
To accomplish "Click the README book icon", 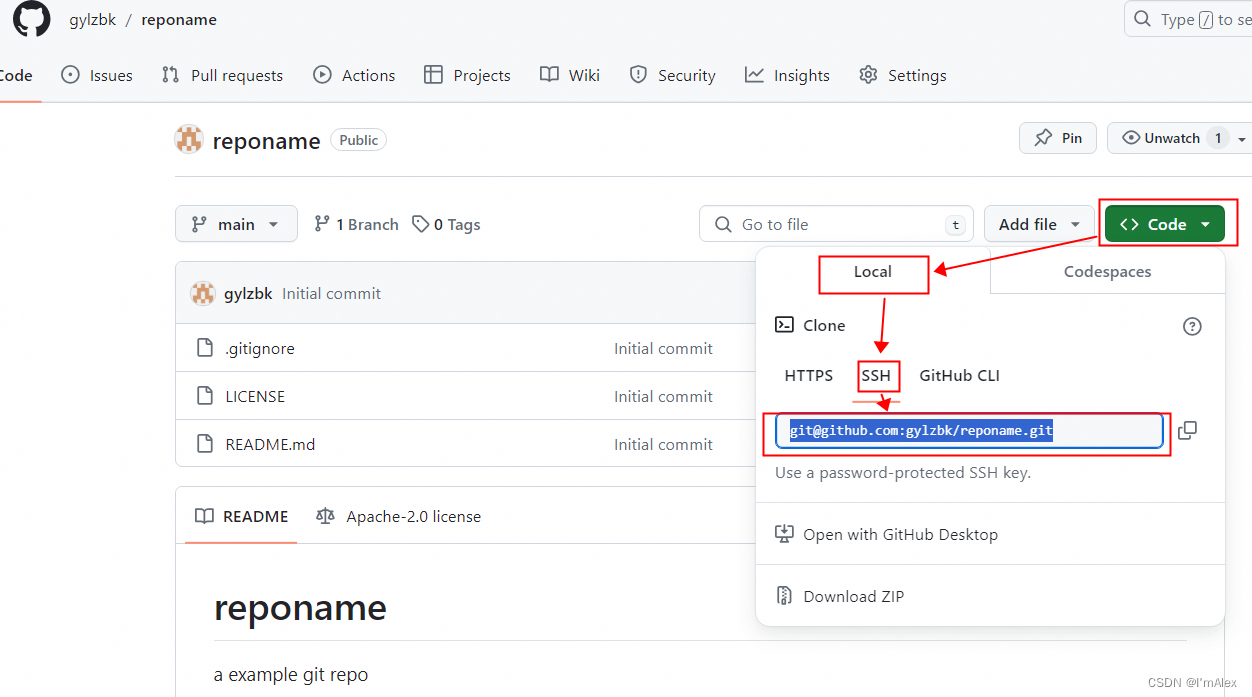I will click(x=204, y=516).
